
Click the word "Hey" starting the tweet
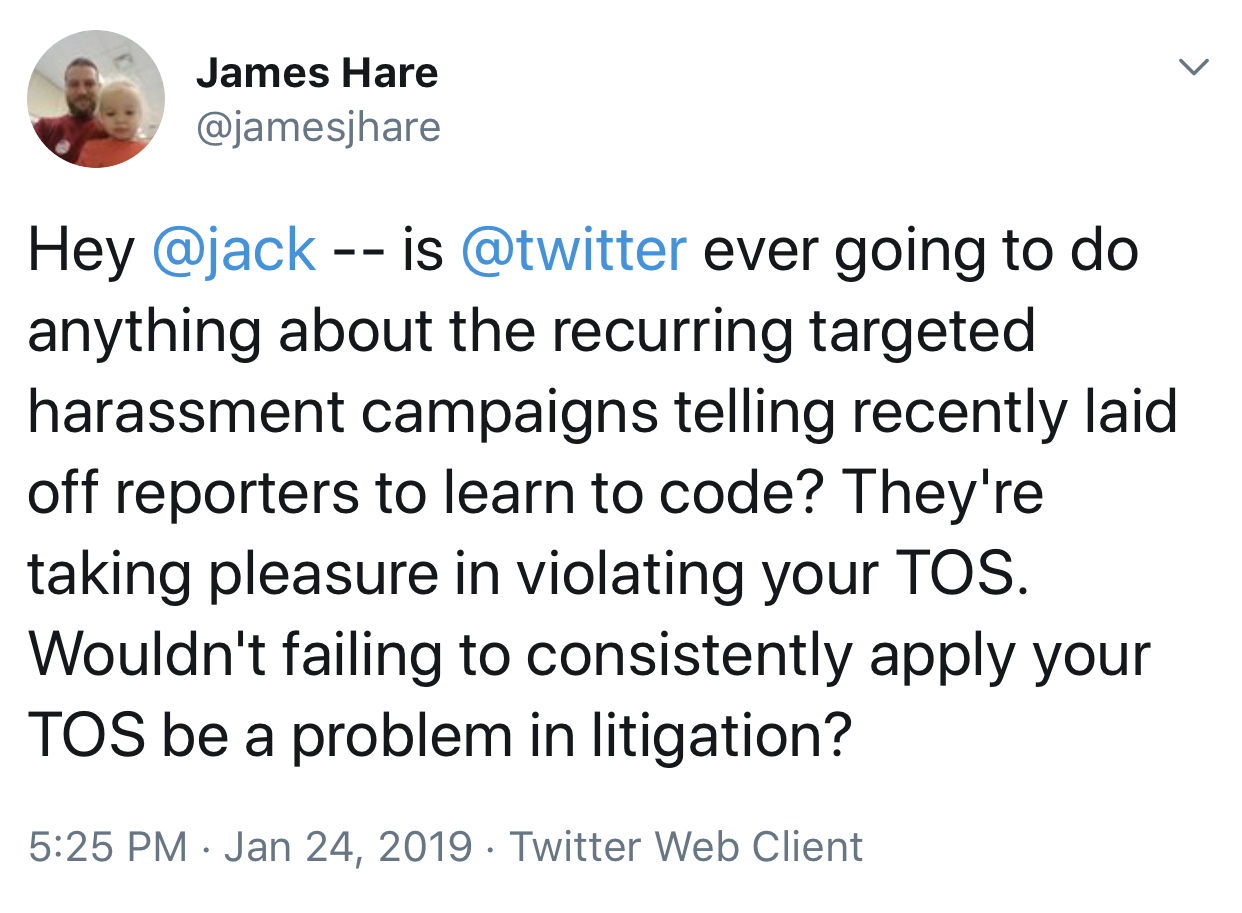pyautogui.click(x=81, y=250)
